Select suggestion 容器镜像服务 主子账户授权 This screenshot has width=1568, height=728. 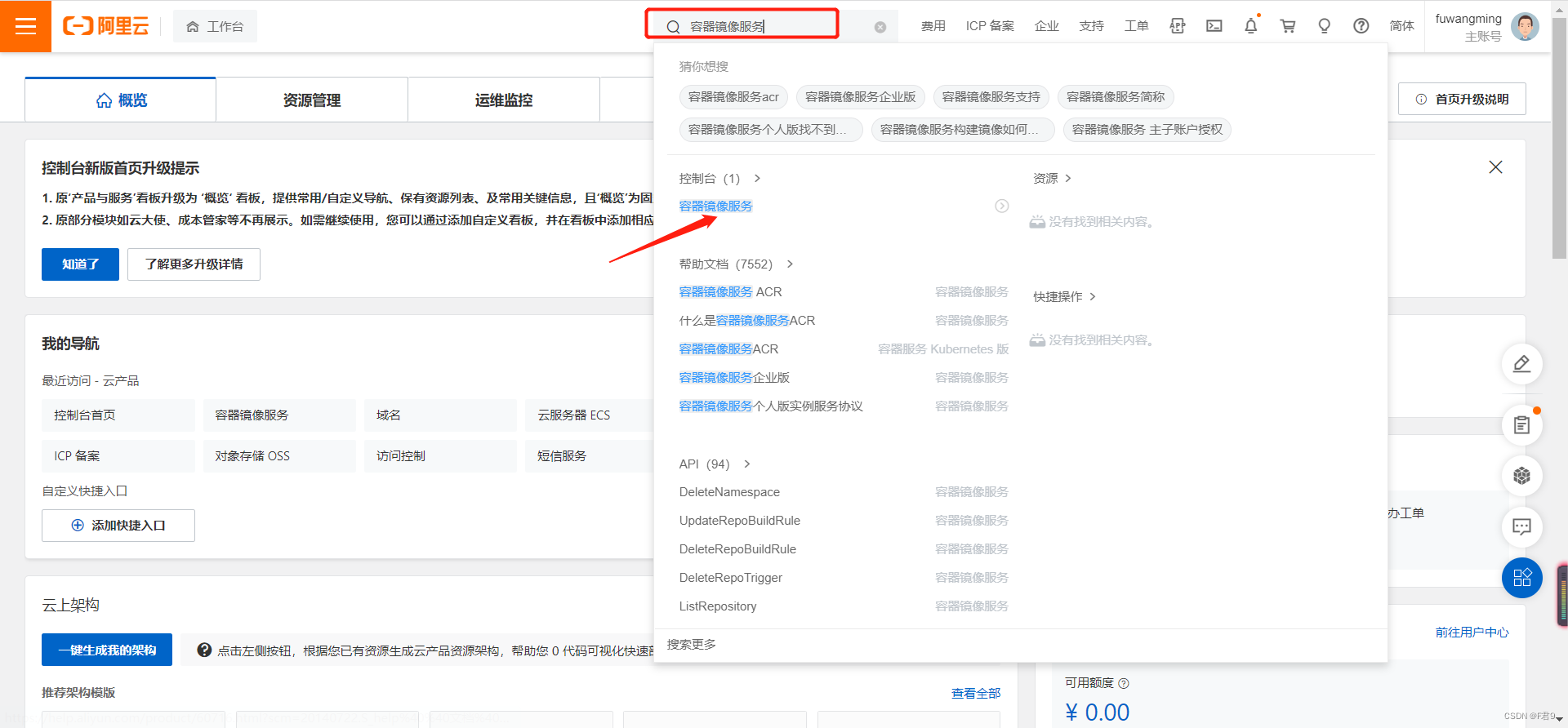pyautogui.click(x=1147, y=130)
